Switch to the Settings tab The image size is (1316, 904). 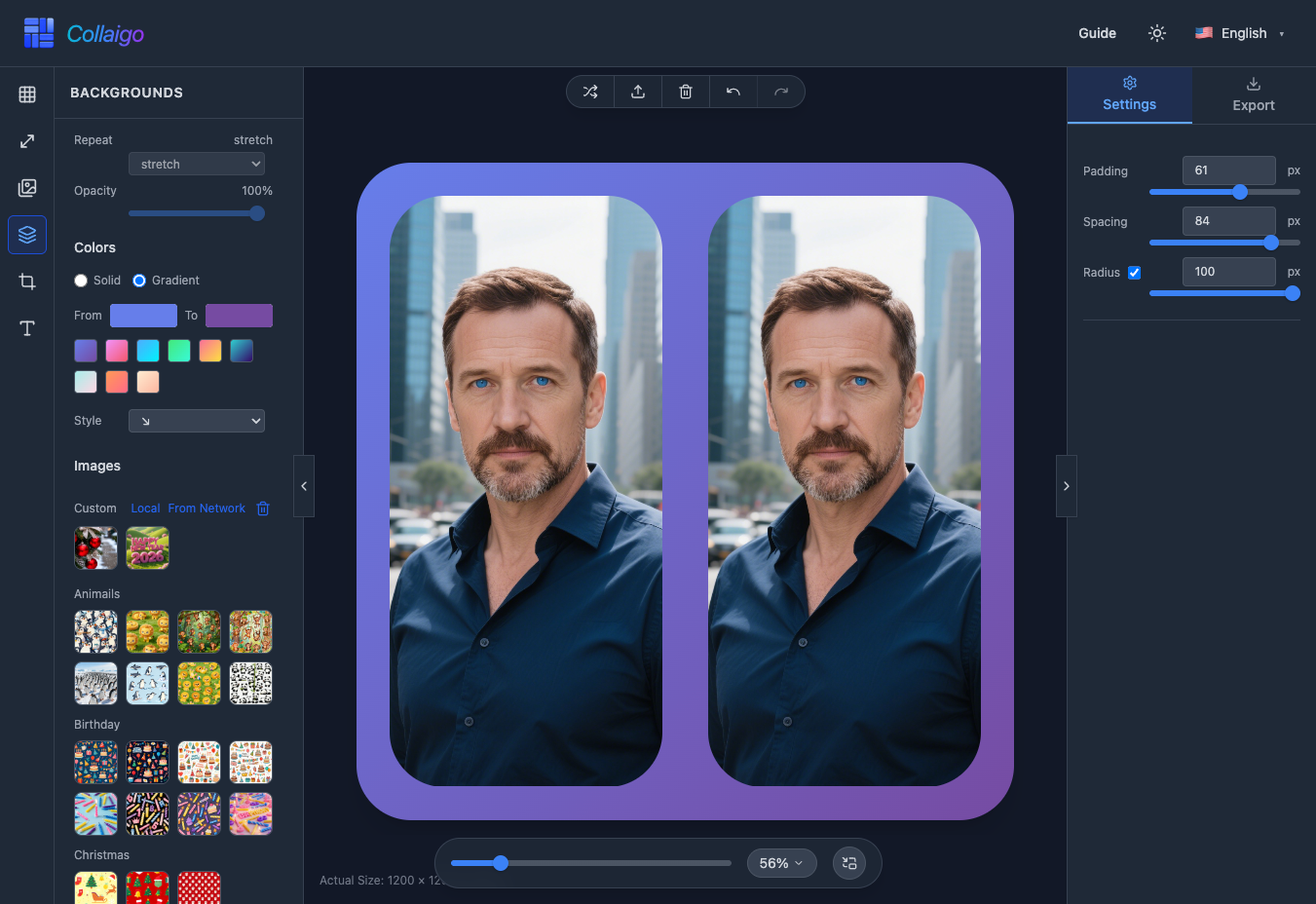click(x=1130, y=95)
